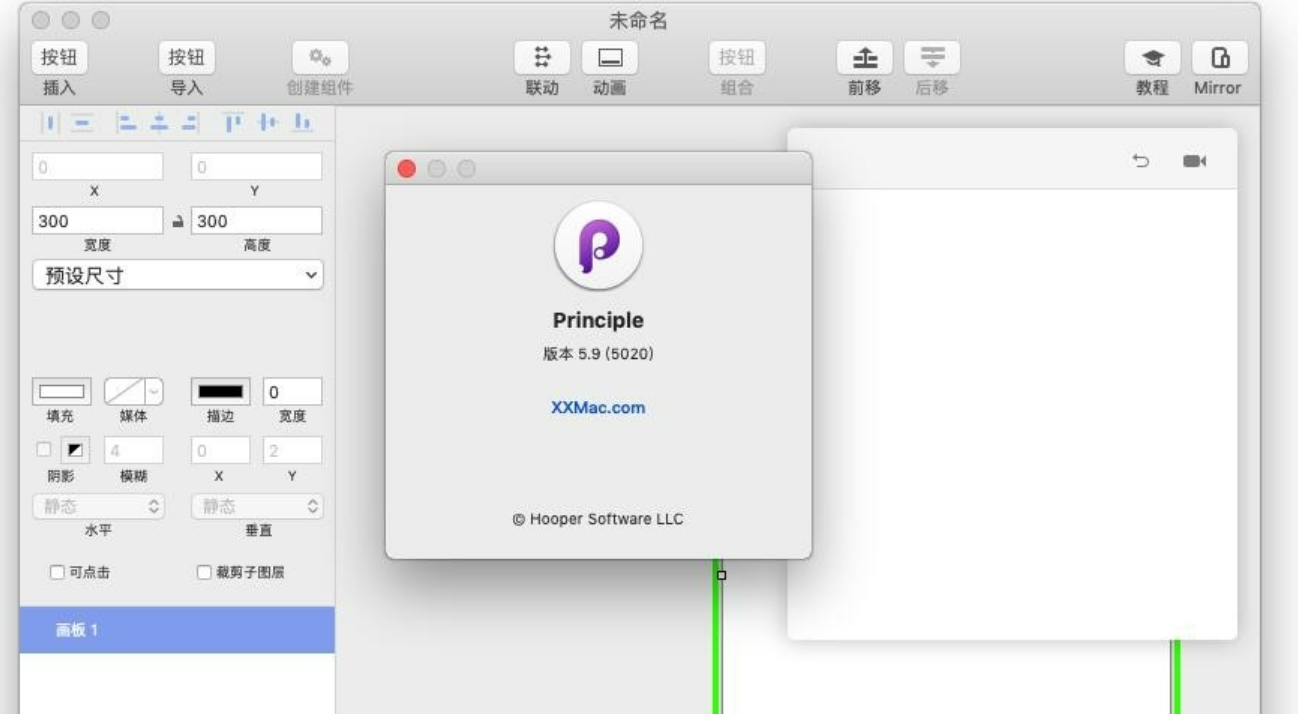Image resolution: width=1298 pixels, height=714 pixels.
Task: Open the 描边 stroke color swatch
Action: coord(221,392)
